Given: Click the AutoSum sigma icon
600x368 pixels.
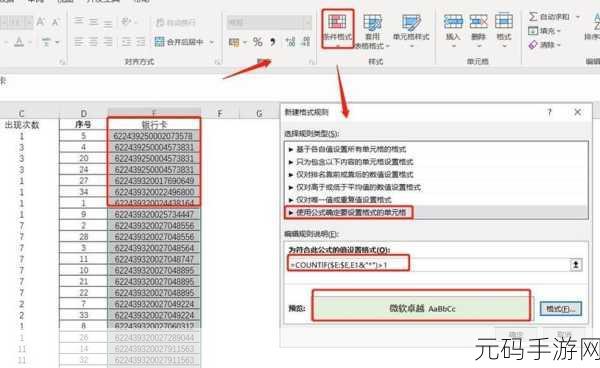Looking at the screenshot, I should point(533,16).
